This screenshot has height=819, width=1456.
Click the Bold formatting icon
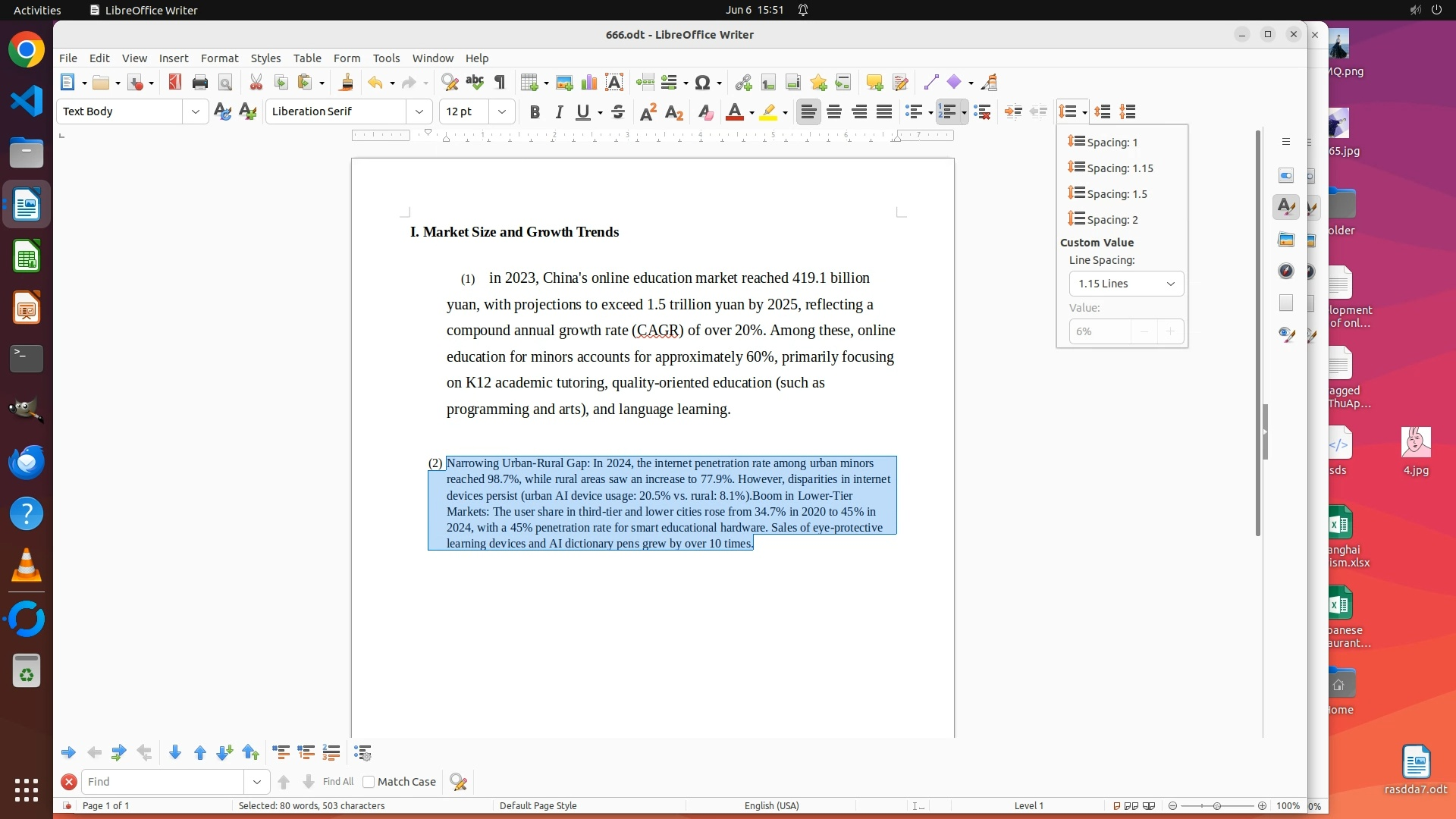coord(535,112)
